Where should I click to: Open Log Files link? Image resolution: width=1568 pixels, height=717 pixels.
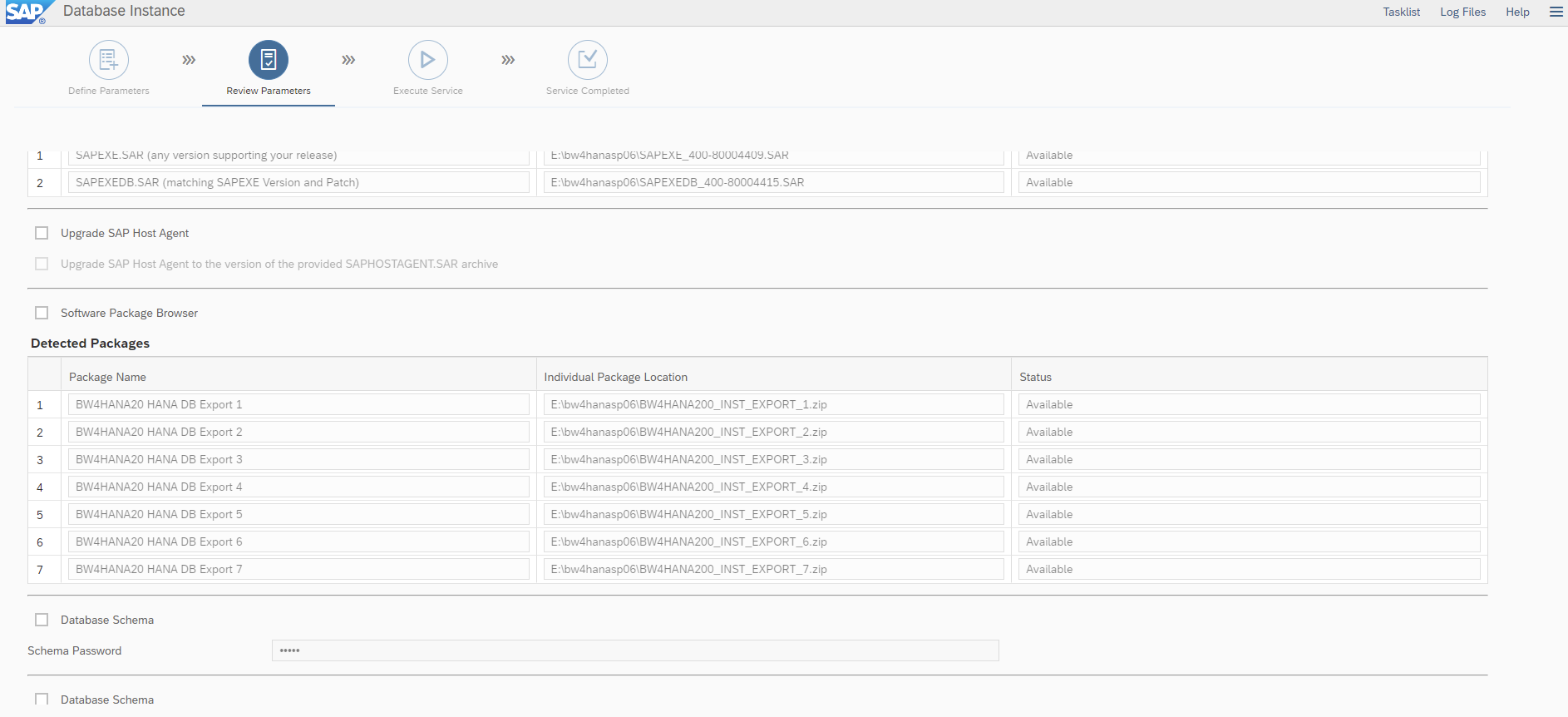1463,12
